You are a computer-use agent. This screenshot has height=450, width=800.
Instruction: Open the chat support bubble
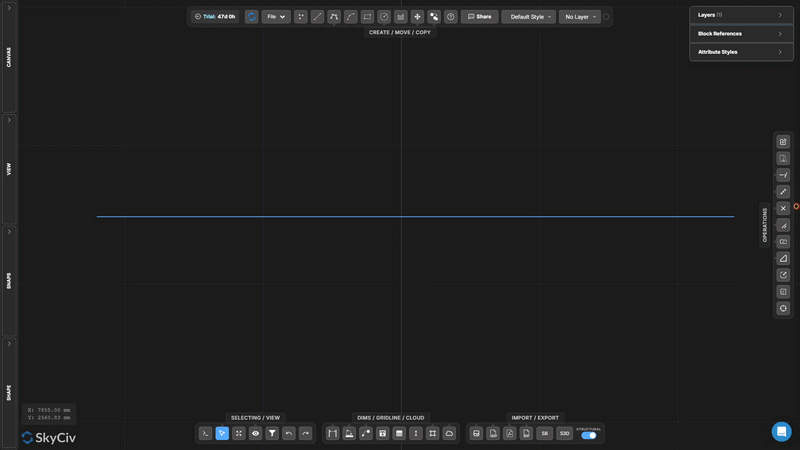(781, 432)
